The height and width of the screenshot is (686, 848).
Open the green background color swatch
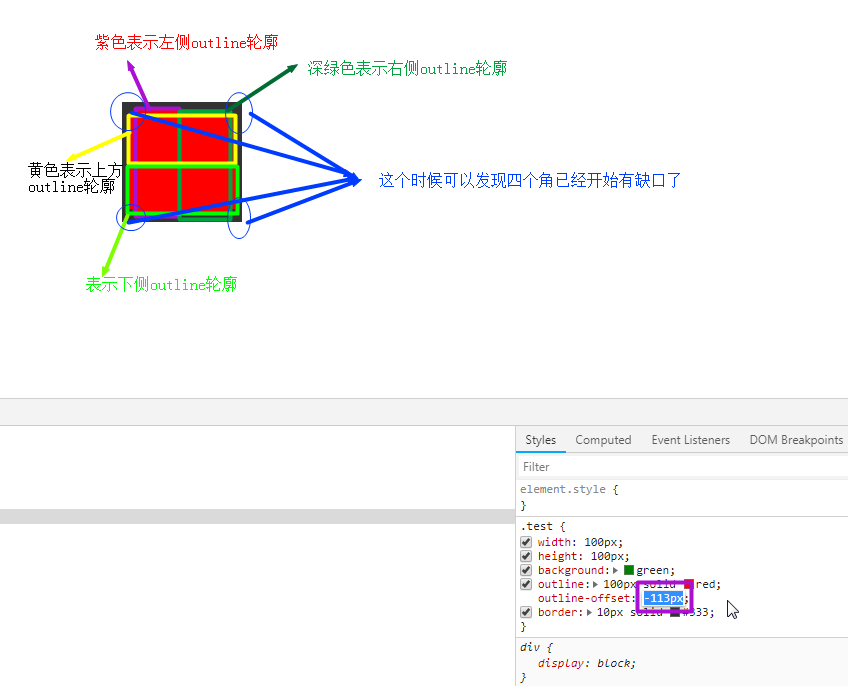[629, 570]
